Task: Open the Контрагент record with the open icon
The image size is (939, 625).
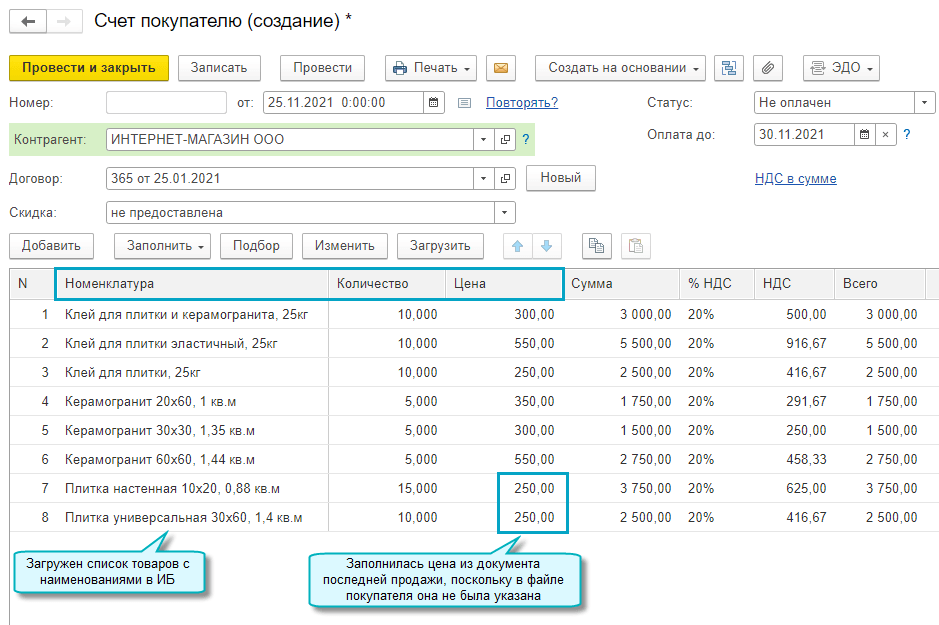Action: pos(505,140)
